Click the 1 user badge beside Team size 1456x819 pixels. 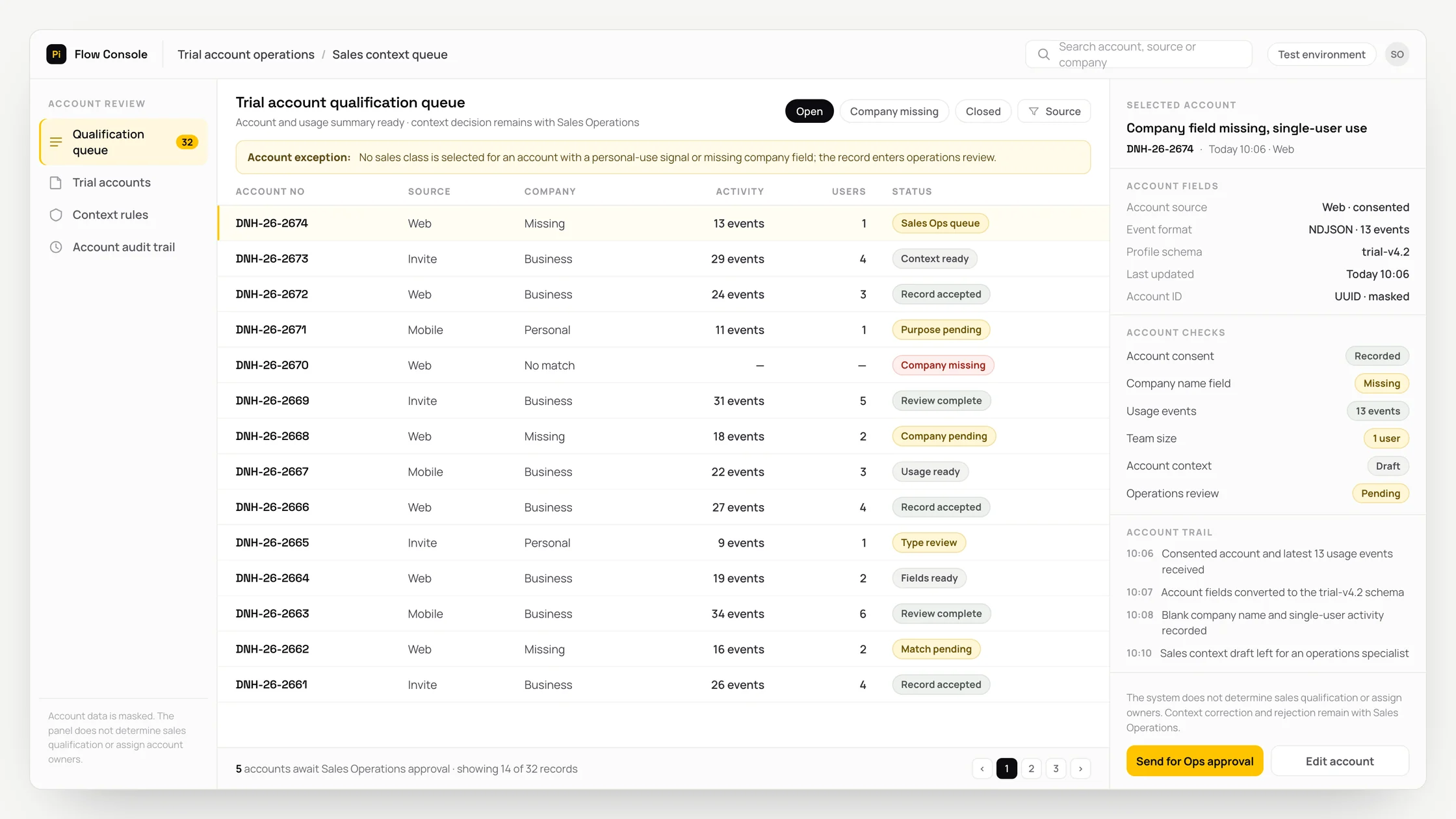(1386, 439)
